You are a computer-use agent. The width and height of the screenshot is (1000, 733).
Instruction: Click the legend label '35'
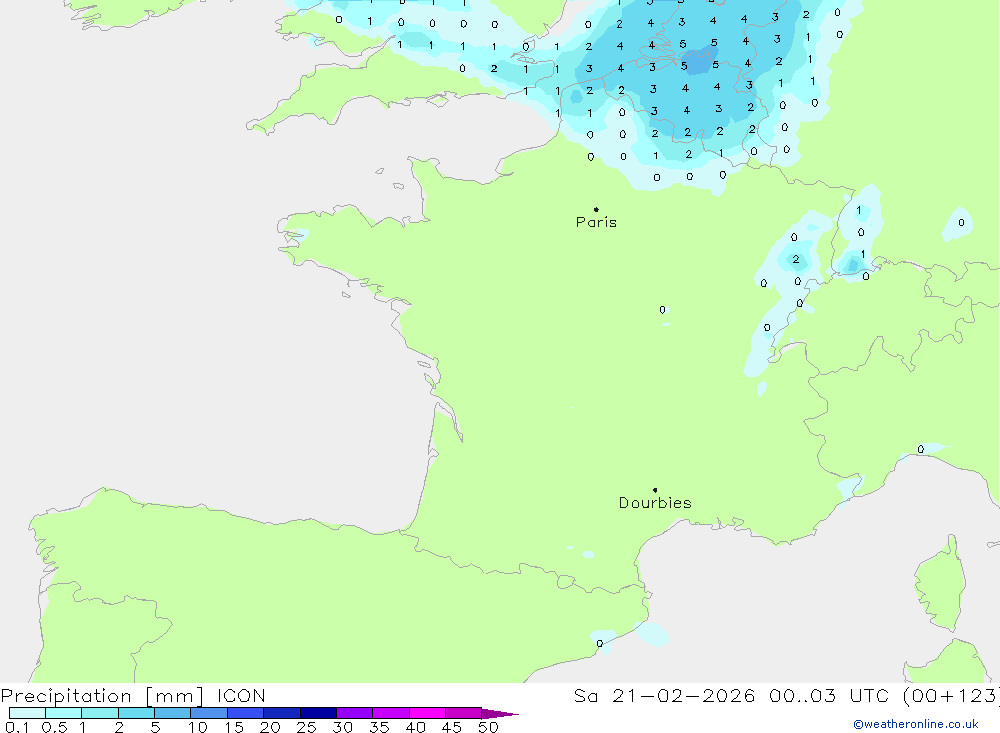click(379, 727)
